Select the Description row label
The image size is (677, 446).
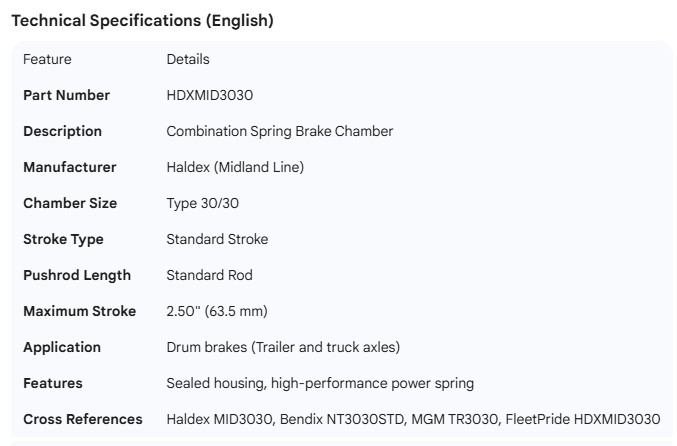pyautogui.click(x=62, y=131)
